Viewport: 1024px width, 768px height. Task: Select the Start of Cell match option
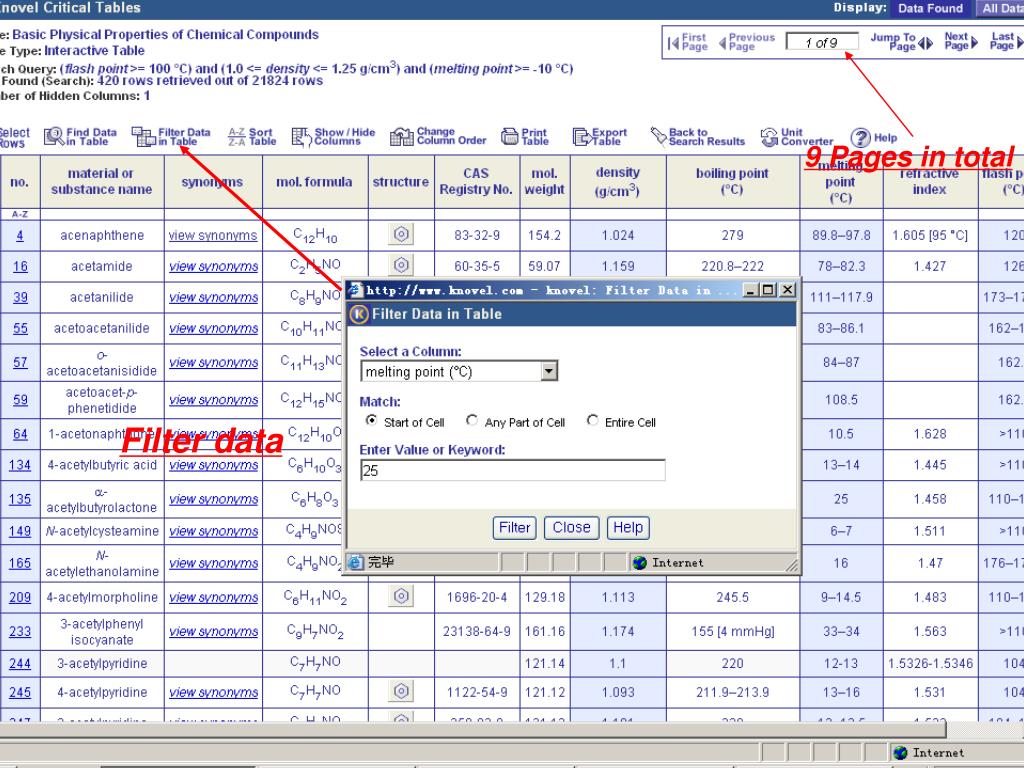(371, 421)
